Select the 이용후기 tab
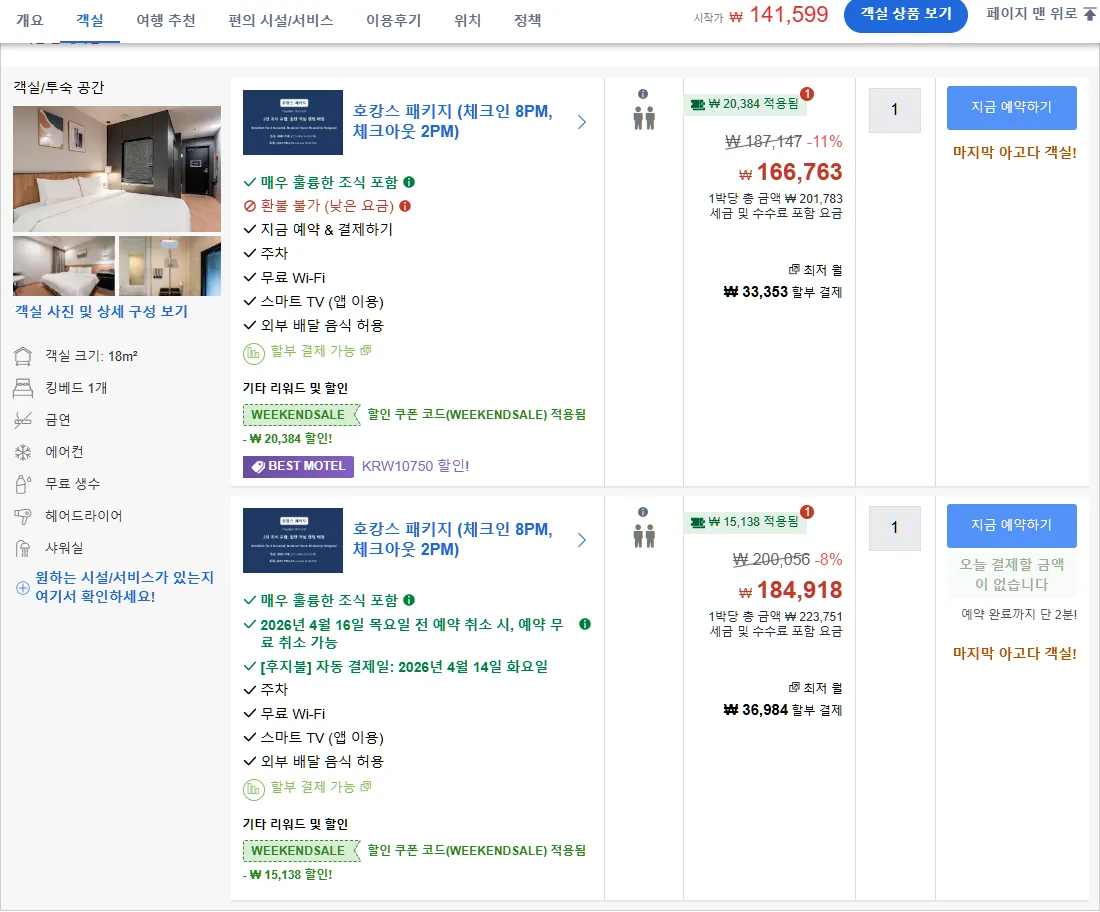This screenshot has width=1100, height=912. pos(394,20)
